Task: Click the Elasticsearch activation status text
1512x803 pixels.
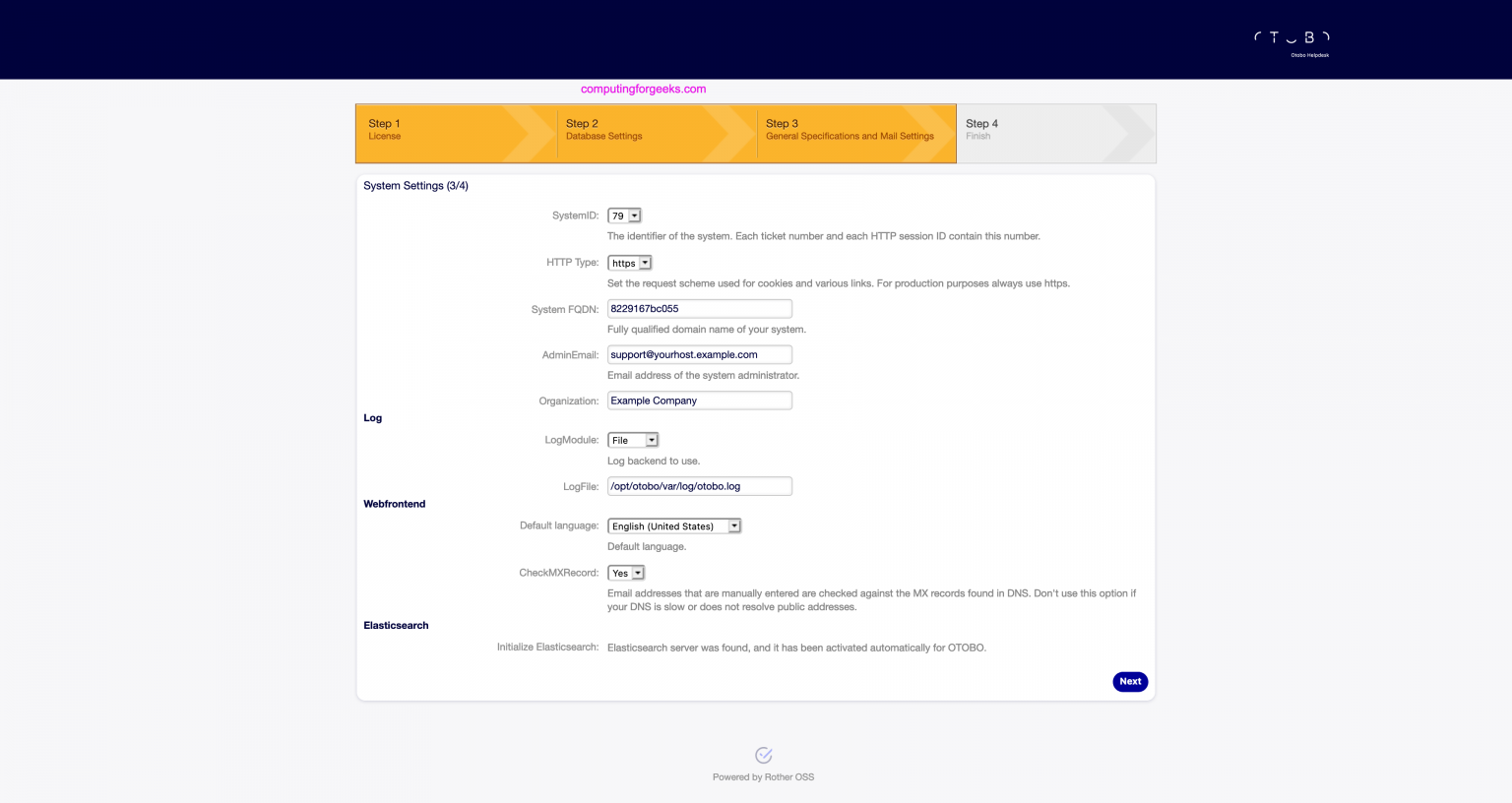Action: coord(796,648)
